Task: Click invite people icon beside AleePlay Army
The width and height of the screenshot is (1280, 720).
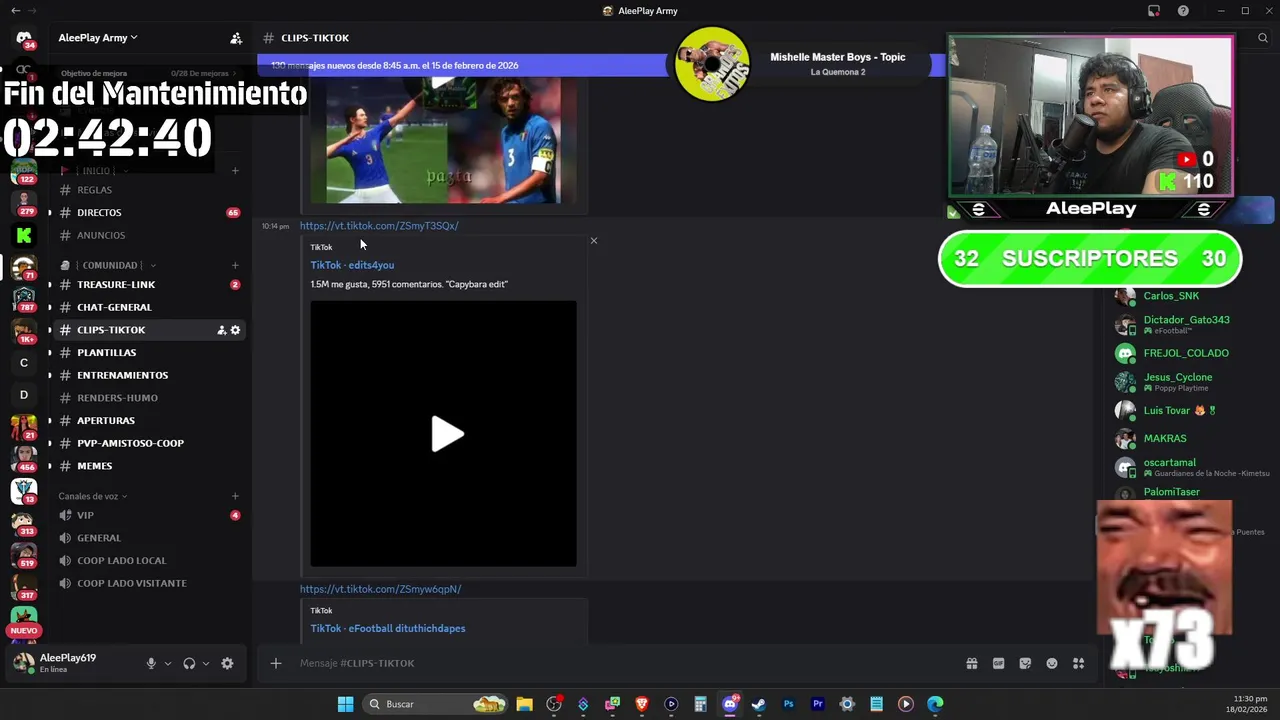Action: (236, 38)
